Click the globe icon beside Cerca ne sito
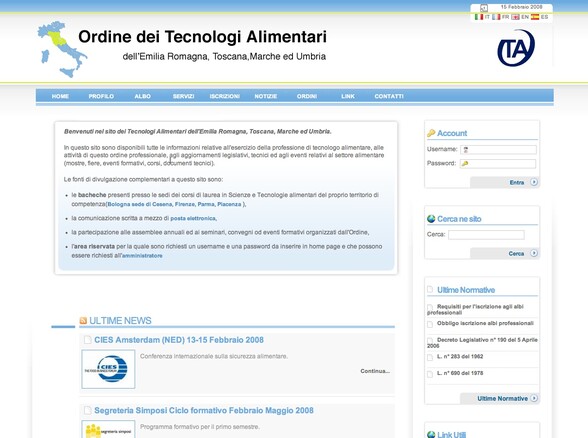Viewport: 588px width, 438px height. [431, 219]
